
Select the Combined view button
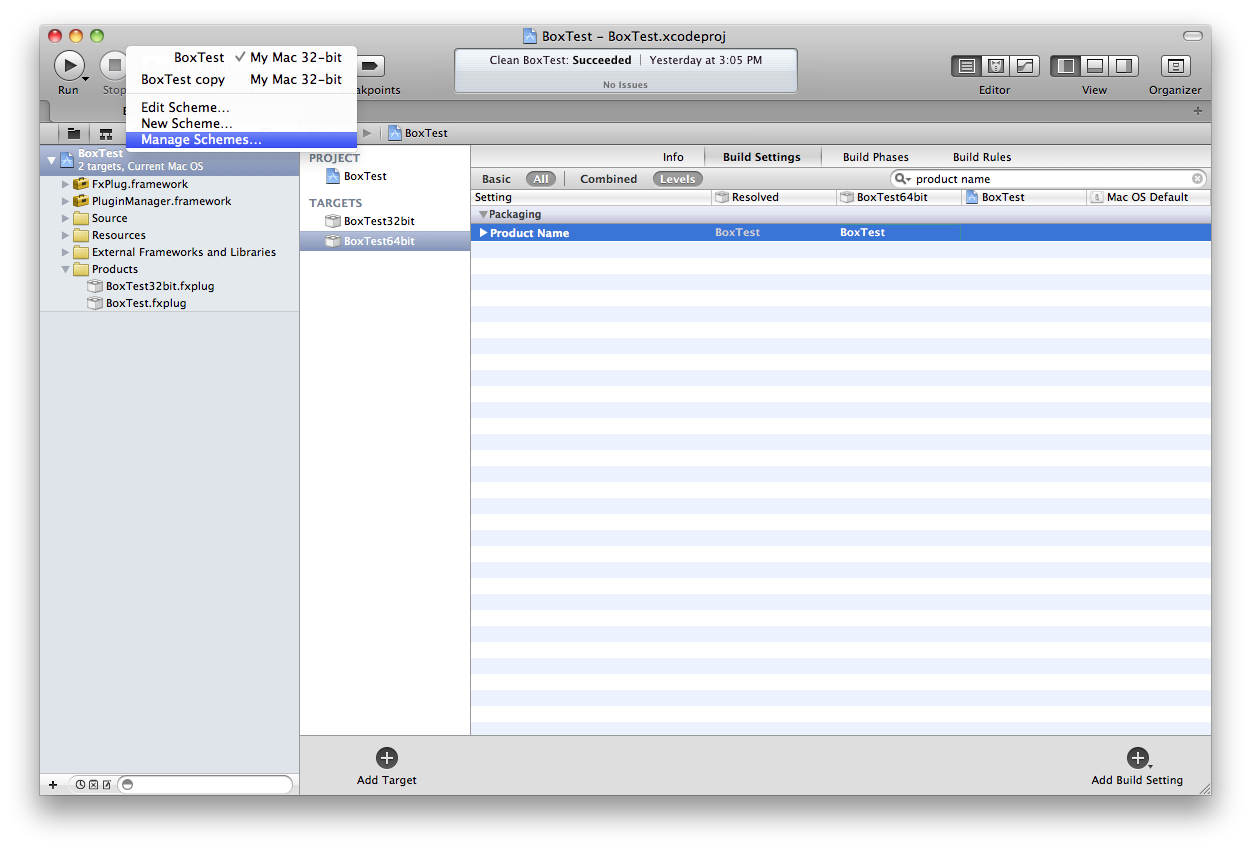(608, 179)
